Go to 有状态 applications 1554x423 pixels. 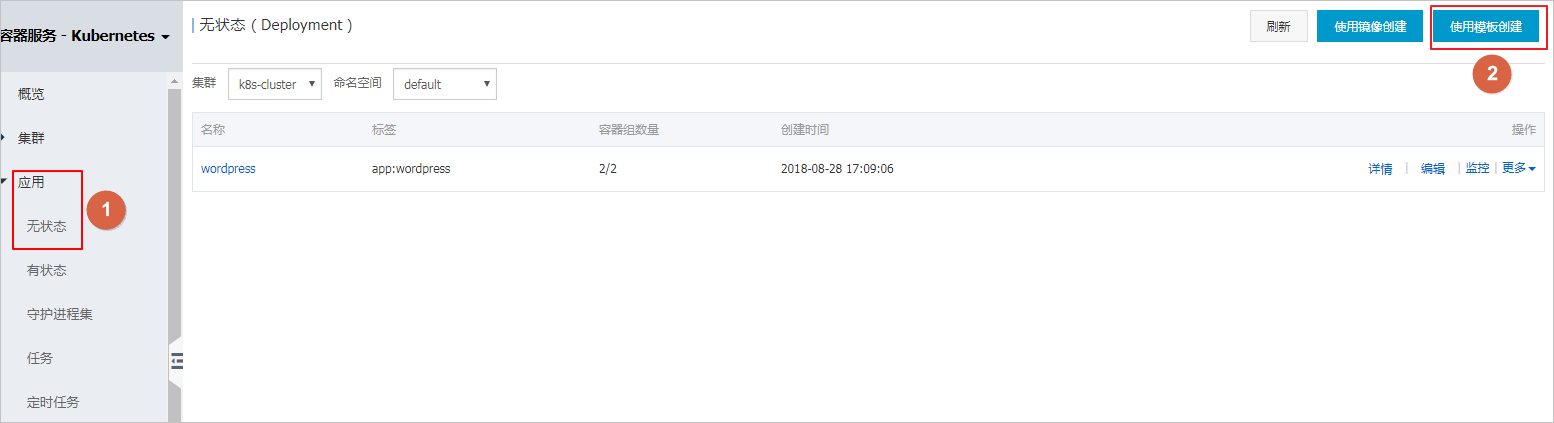point(47,270)
